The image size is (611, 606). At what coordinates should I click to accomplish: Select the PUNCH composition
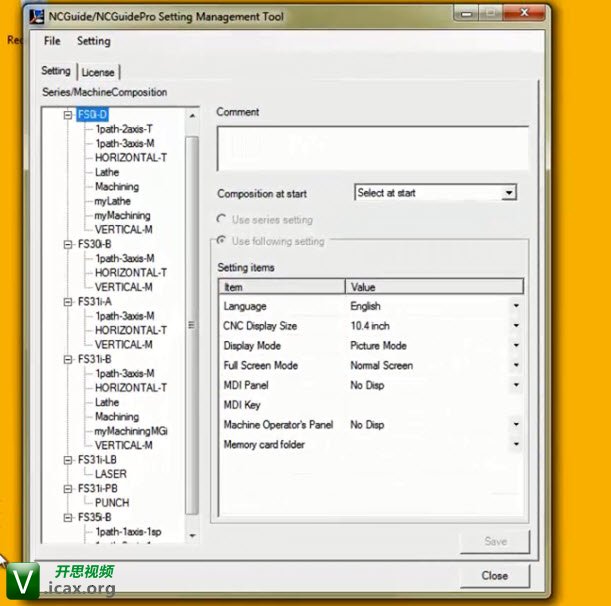(112, 503)
